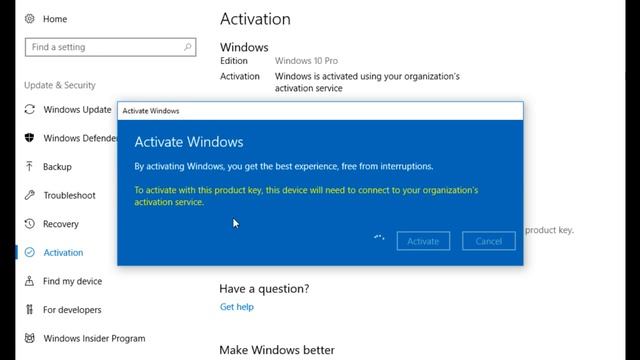Go to the Windows Defender section
Viewport: 640px width, 360px height.
(80, 138)
